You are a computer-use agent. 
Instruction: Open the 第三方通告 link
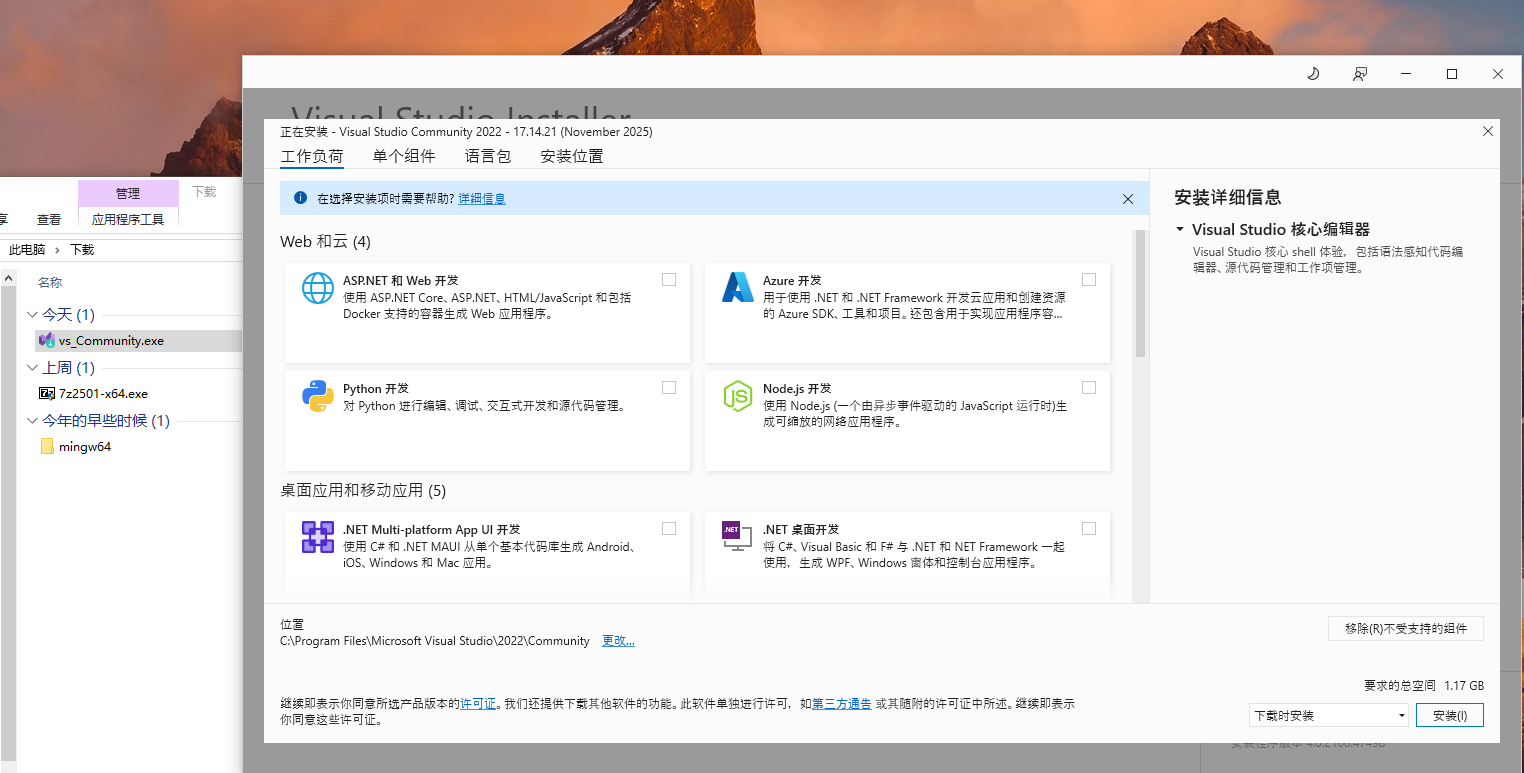coord(842,704)
